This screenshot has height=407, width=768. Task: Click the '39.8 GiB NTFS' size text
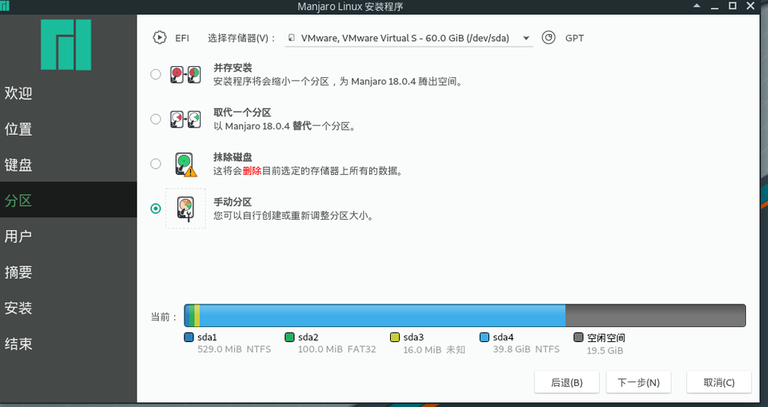click(526, 349)
